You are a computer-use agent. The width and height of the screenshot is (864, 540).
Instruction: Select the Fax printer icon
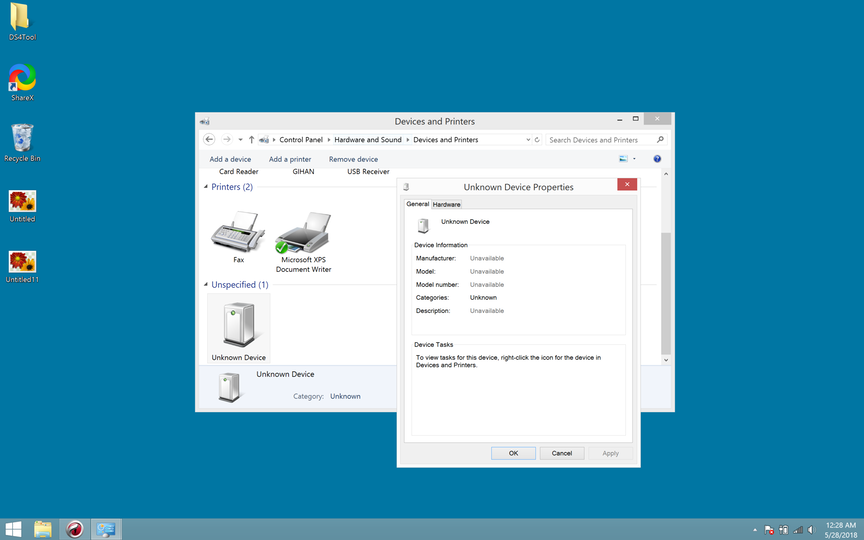click(x=238, y=232)
